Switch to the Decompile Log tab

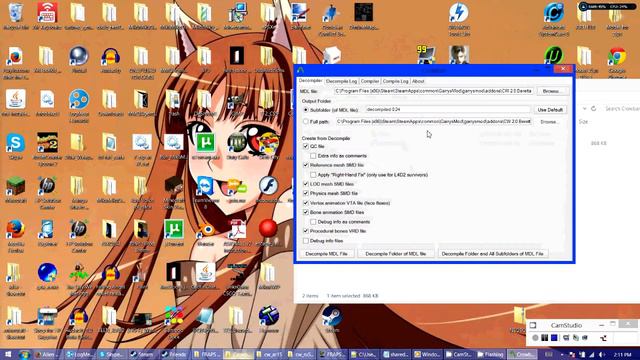[341, 81]
